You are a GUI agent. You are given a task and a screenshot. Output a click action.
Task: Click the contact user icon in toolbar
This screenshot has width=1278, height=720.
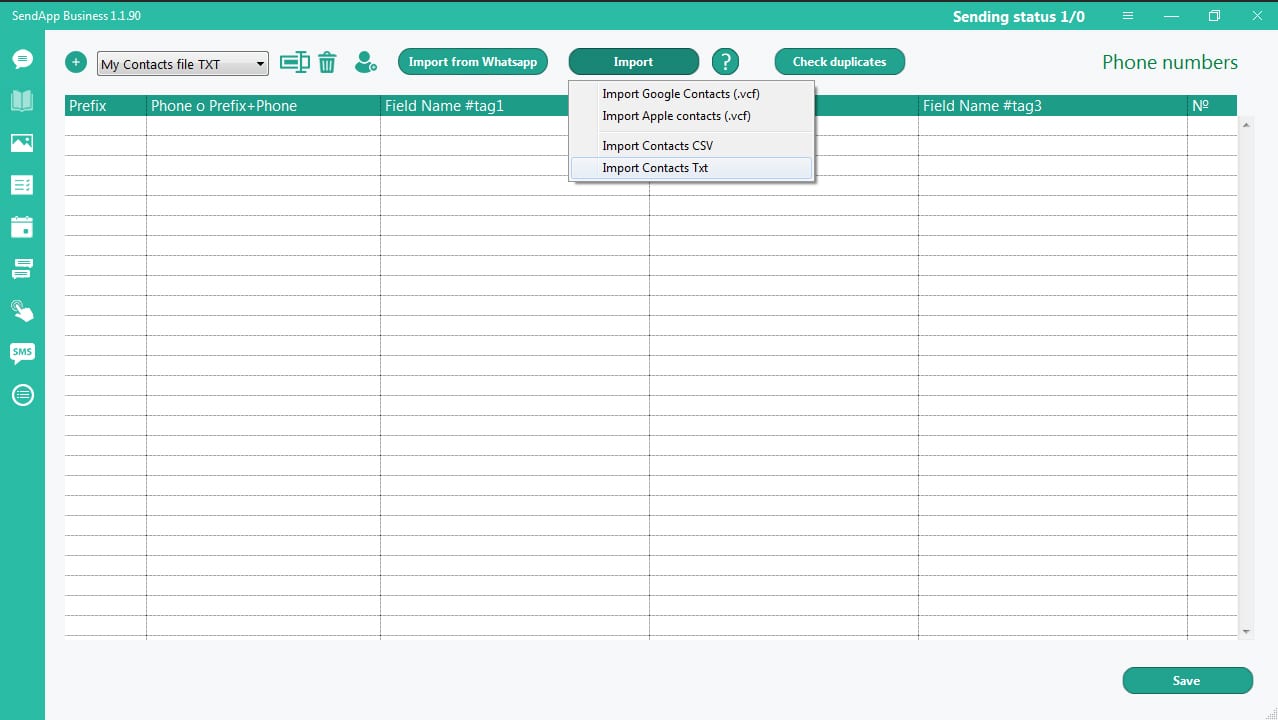365,62
